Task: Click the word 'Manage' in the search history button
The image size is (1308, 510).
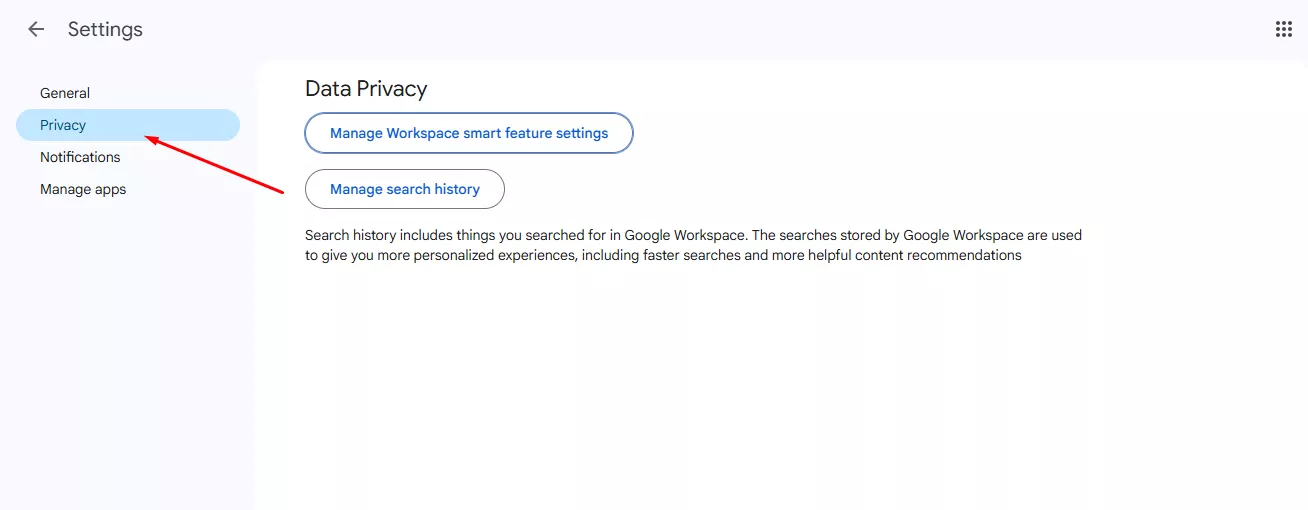Action: (x=356, y=189)
